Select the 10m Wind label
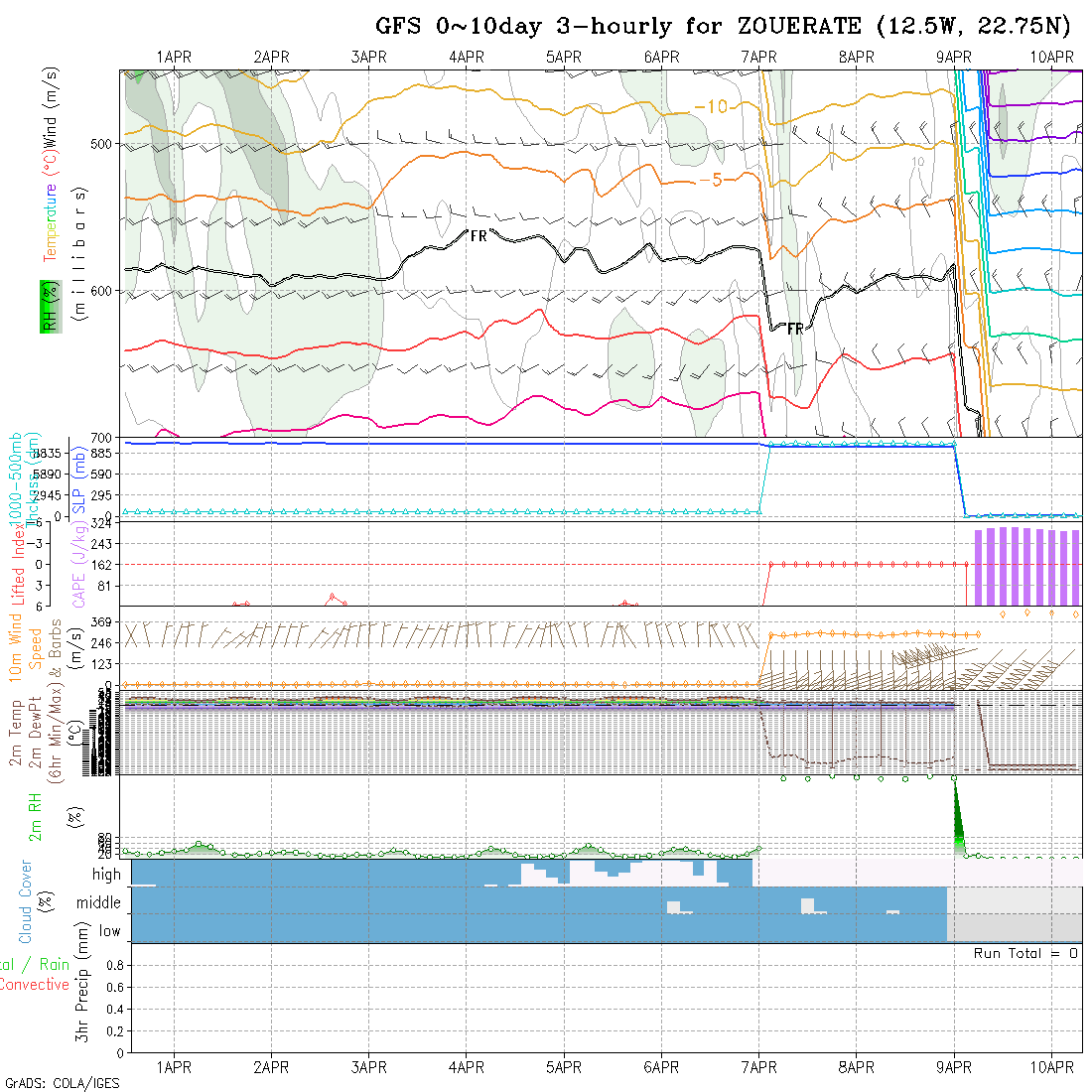1092x1092 pixels. [15, 648]
